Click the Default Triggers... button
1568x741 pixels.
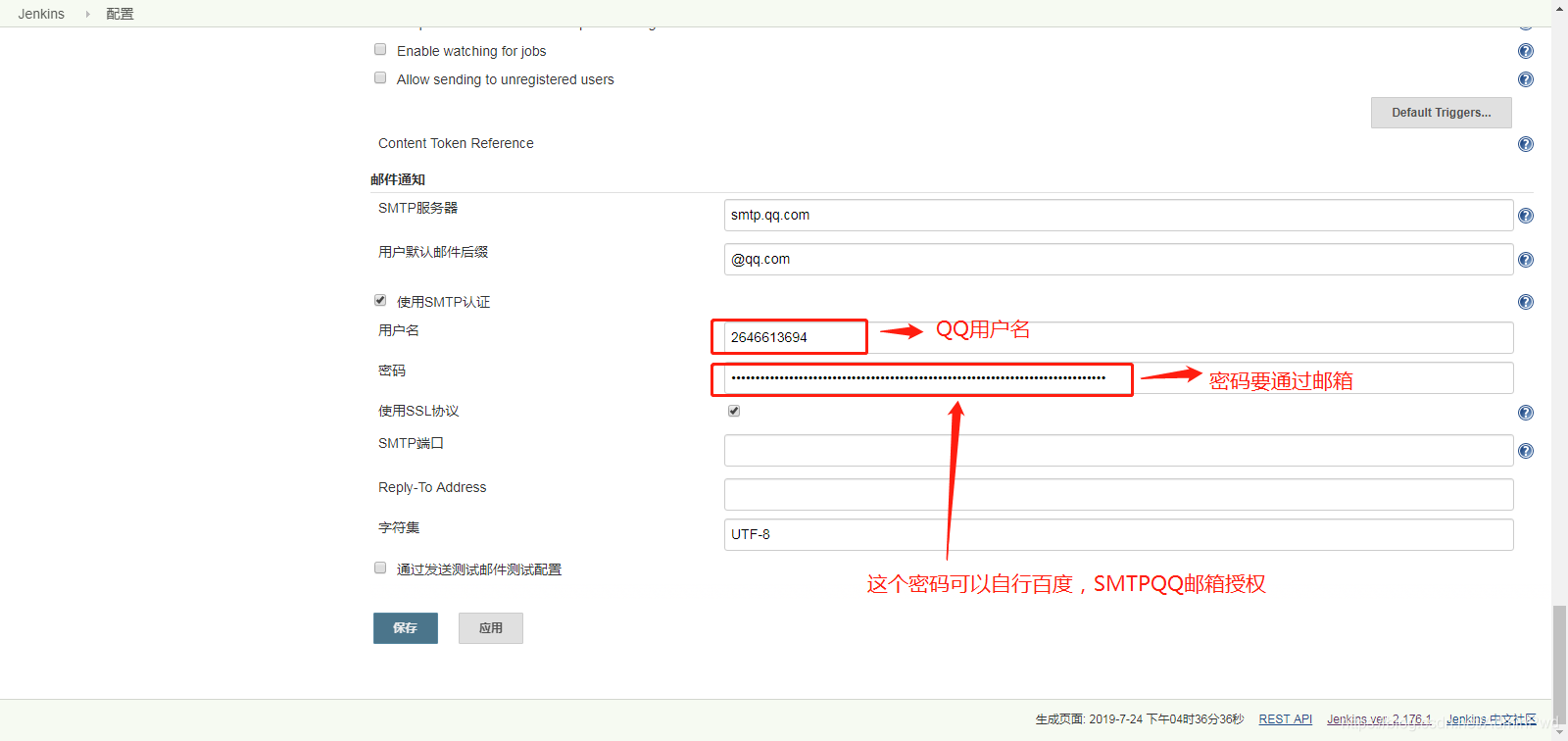click(1441, 113)
